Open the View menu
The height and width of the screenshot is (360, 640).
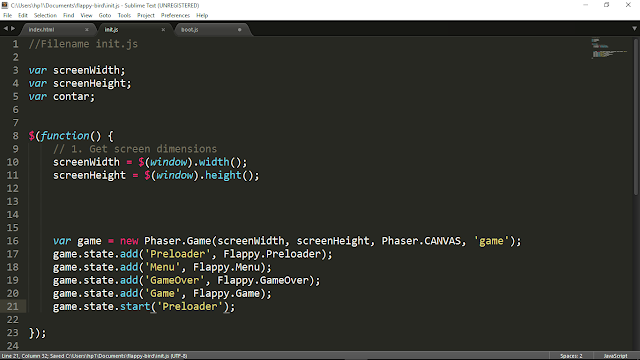click(86, 16)
